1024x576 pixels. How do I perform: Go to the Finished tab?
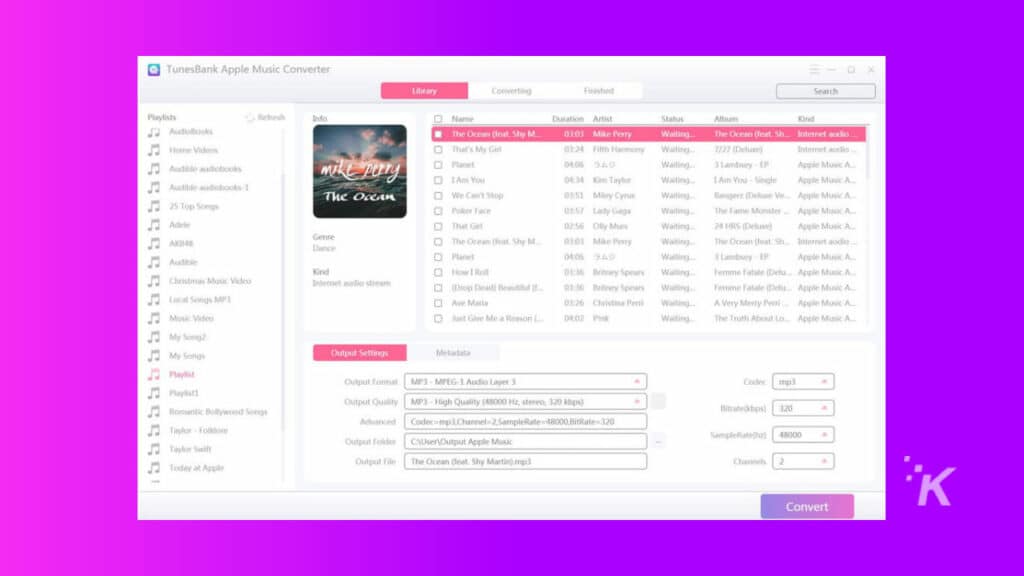(598, 91)
